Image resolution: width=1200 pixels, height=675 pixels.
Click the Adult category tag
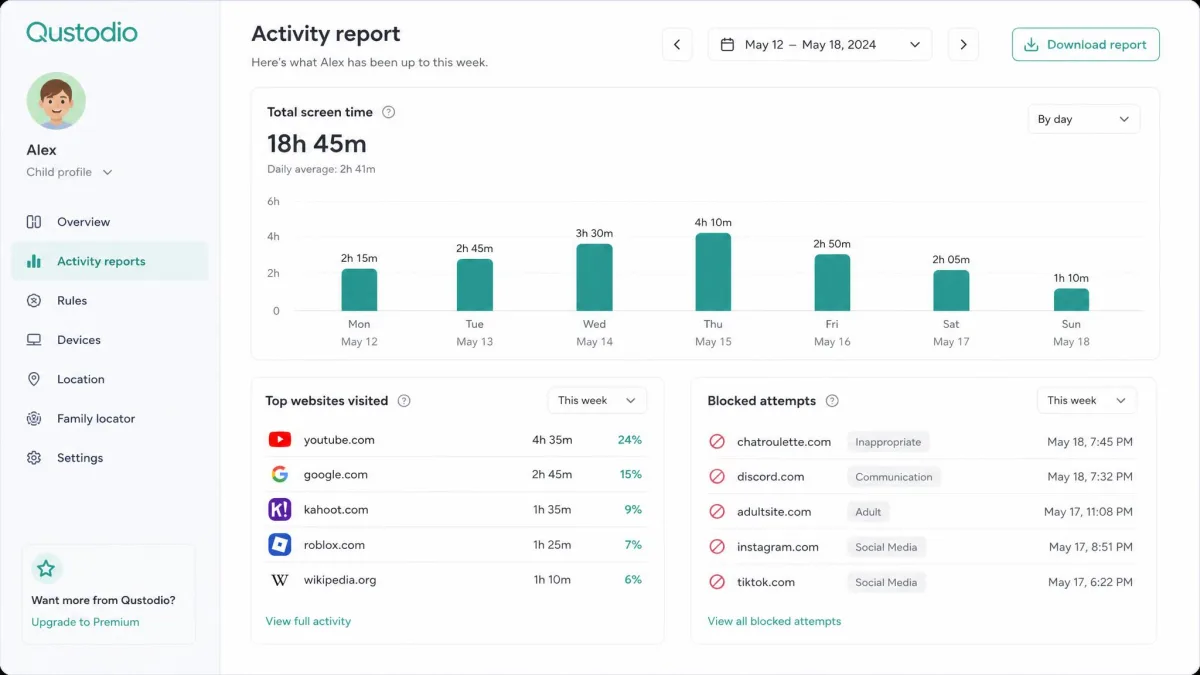point(868,512)
